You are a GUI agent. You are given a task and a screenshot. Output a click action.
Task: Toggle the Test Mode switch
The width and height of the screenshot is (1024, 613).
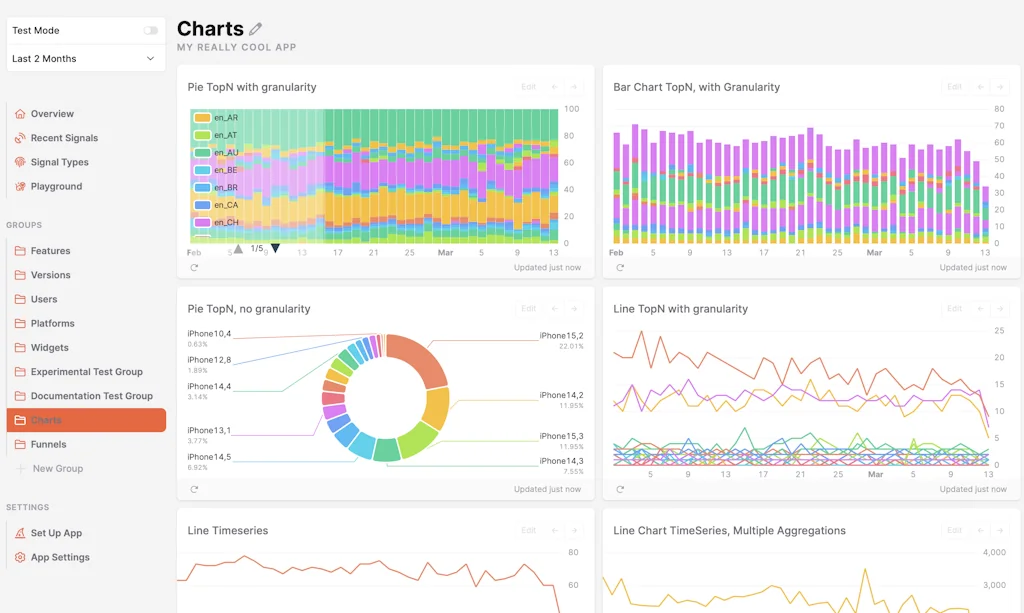coord(150,31)
